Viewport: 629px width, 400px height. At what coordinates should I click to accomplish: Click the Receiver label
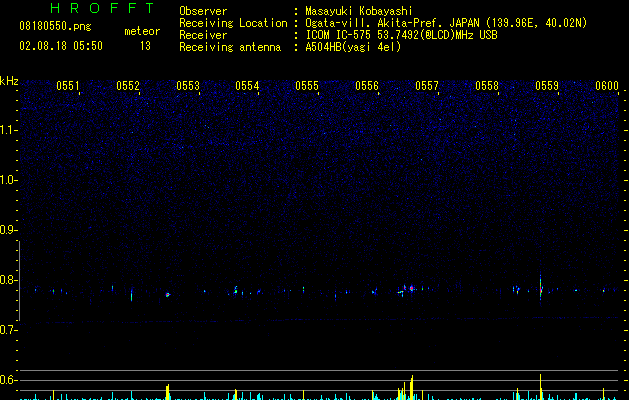(203, 35)
